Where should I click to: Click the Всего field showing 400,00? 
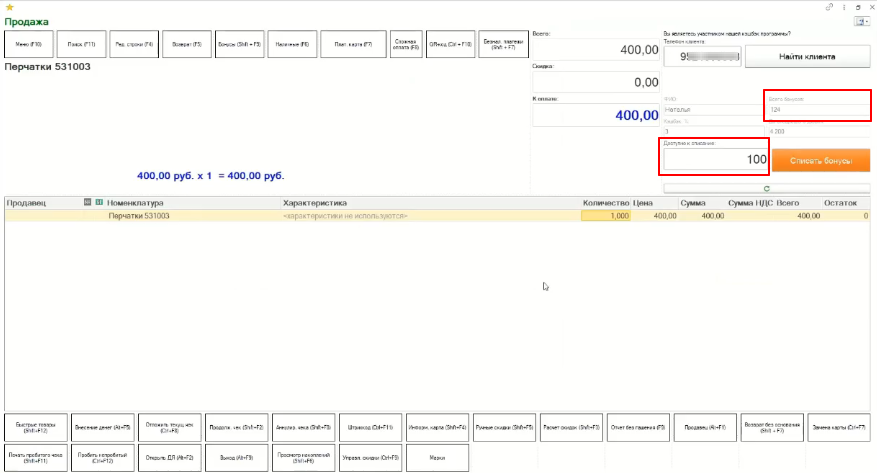pos(596,50)
